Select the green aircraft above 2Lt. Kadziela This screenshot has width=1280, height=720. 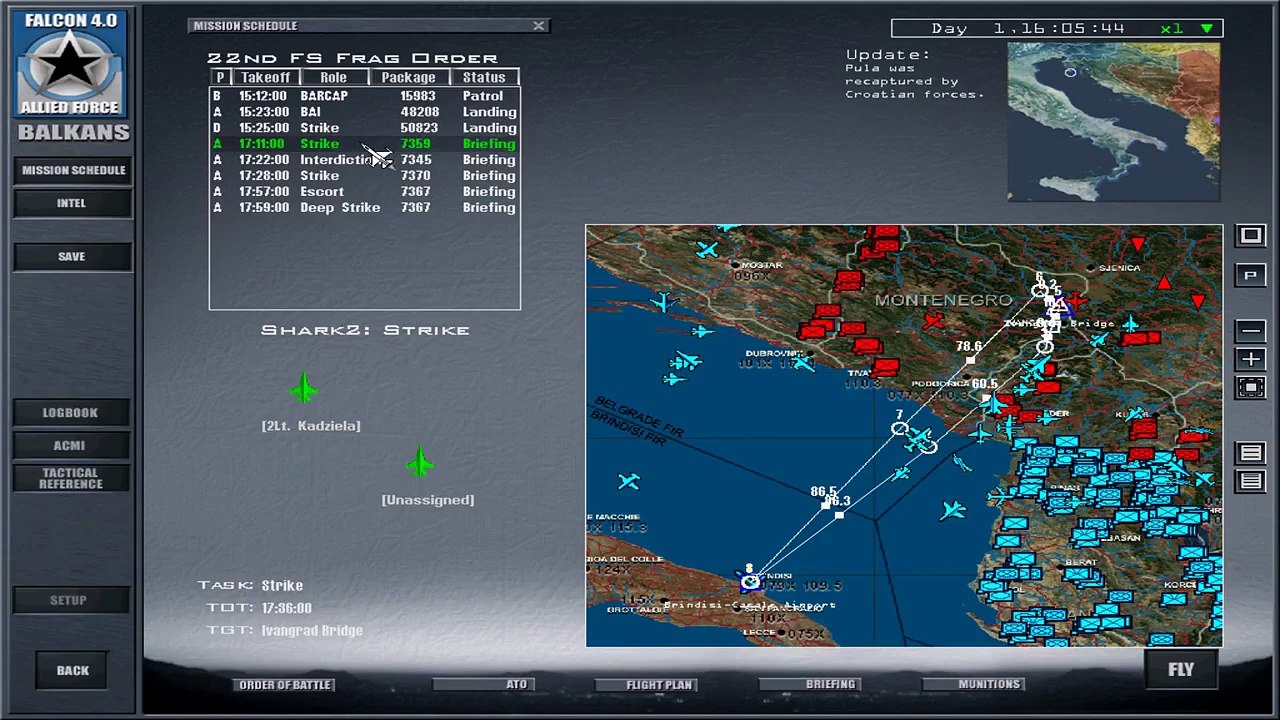pyautogui.click(x=304, y=388)
